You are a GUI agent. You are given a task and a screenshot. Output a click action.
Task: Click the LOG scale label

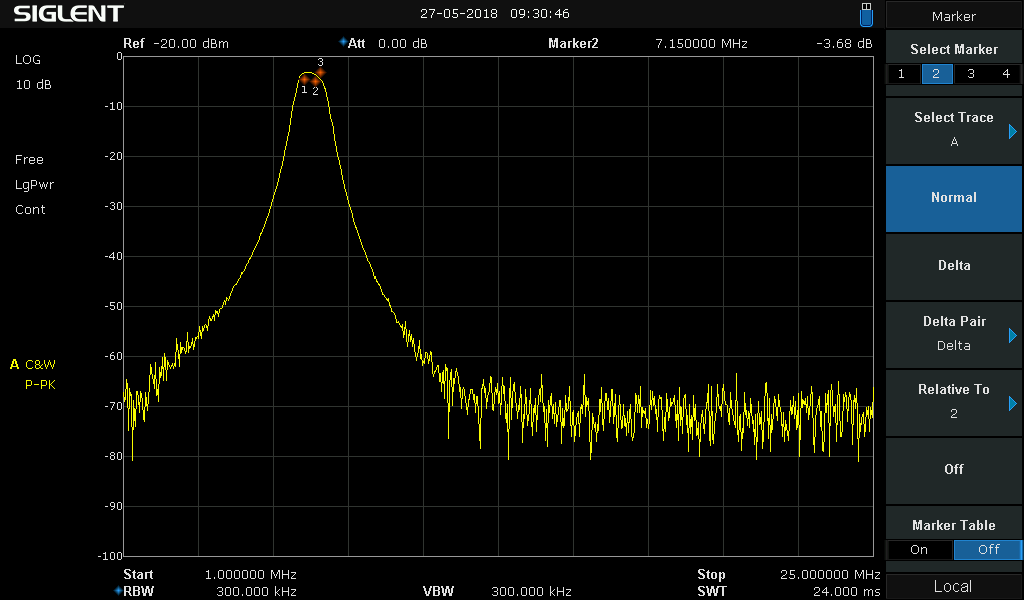(x=27, y=59)
